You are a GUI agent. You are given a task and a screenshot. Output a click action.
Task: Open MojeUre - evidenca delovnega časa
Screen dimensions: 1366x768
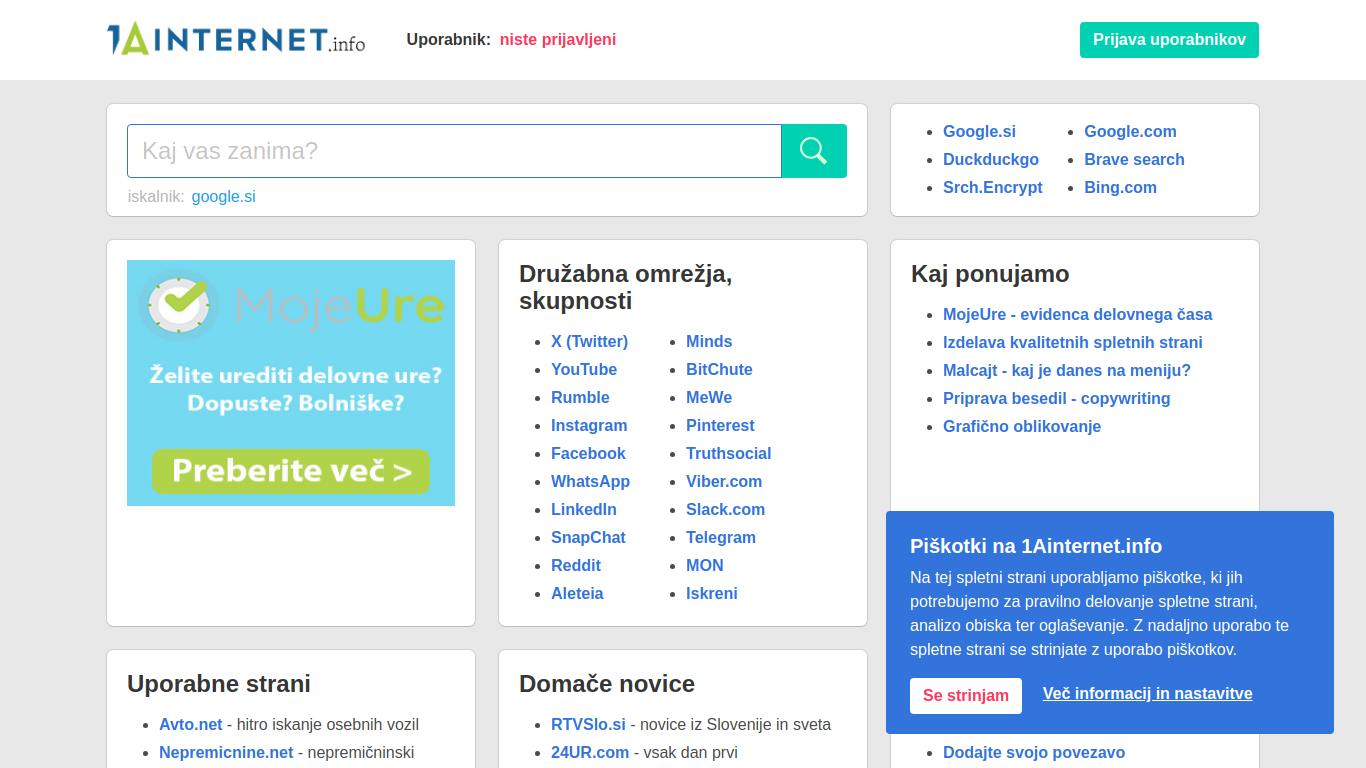pyautogui.click(x=1077, y=315)
